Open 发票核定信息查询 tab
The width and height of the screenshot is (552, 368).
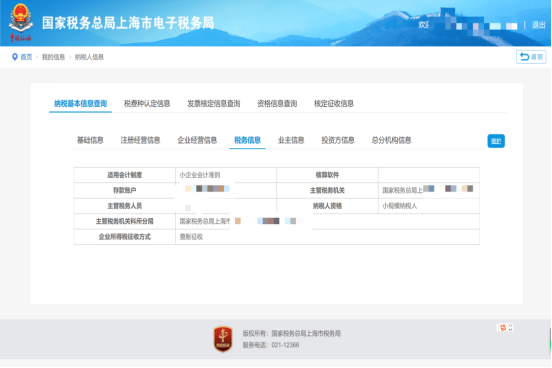point(213,104)
